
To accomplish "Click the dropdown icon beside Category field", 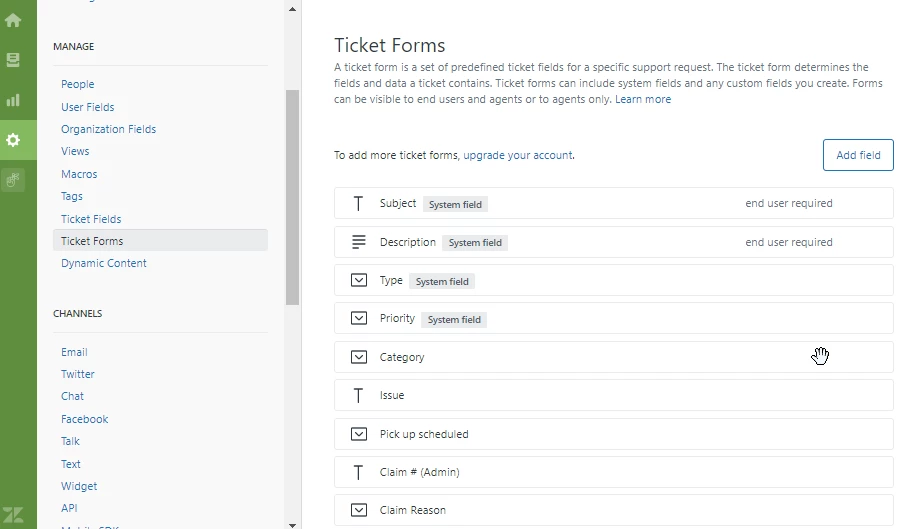I will point(359,357).
